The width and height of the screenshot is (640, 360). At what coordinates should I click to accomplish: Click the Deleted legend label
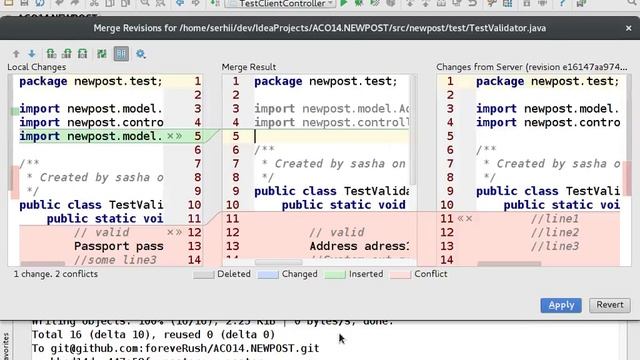(x=234, y=274)
